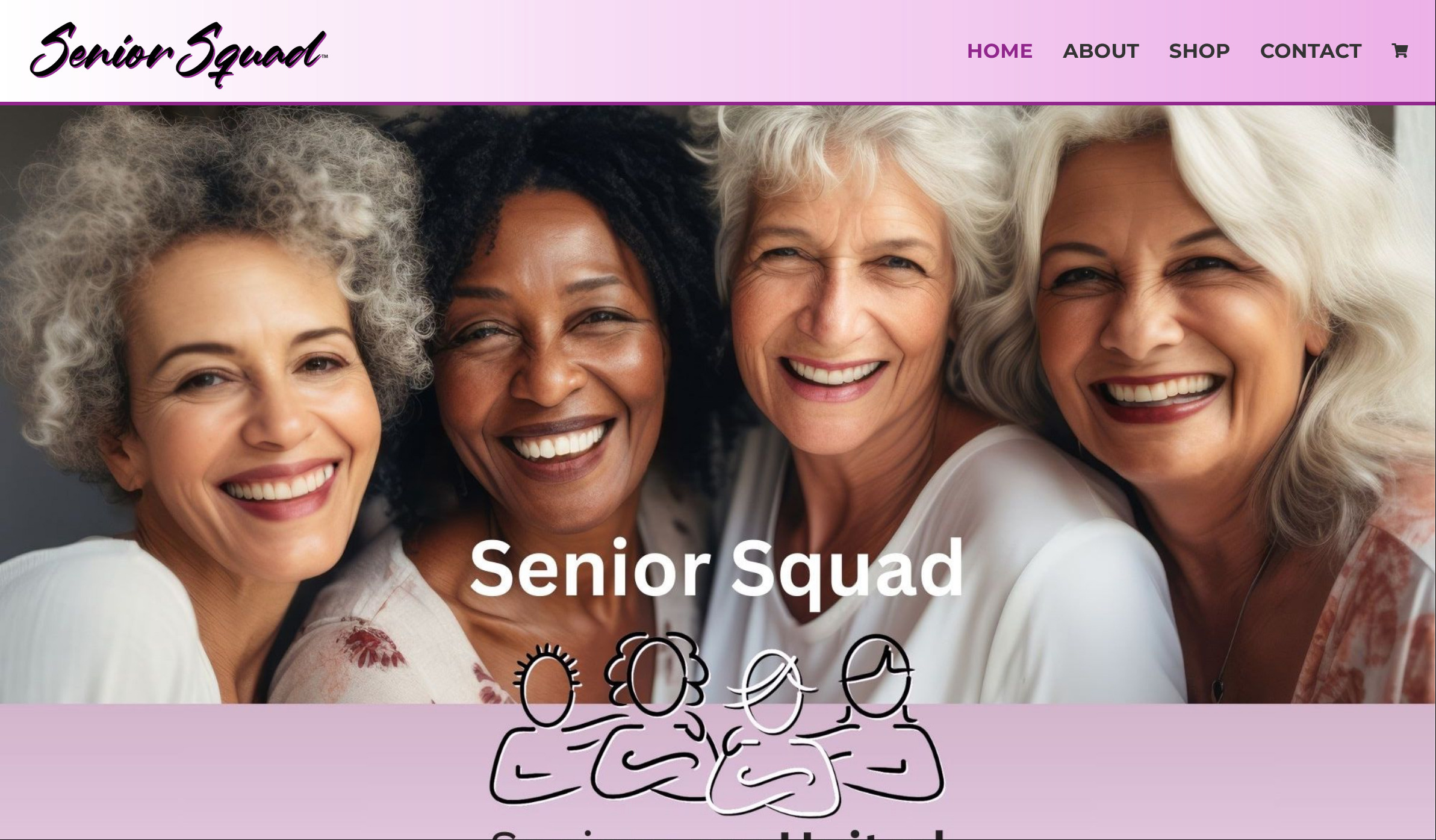Viewport: 1436px width, 840px height.
Task: Go to the HOME menu item
Action: [x=999, y=51]
